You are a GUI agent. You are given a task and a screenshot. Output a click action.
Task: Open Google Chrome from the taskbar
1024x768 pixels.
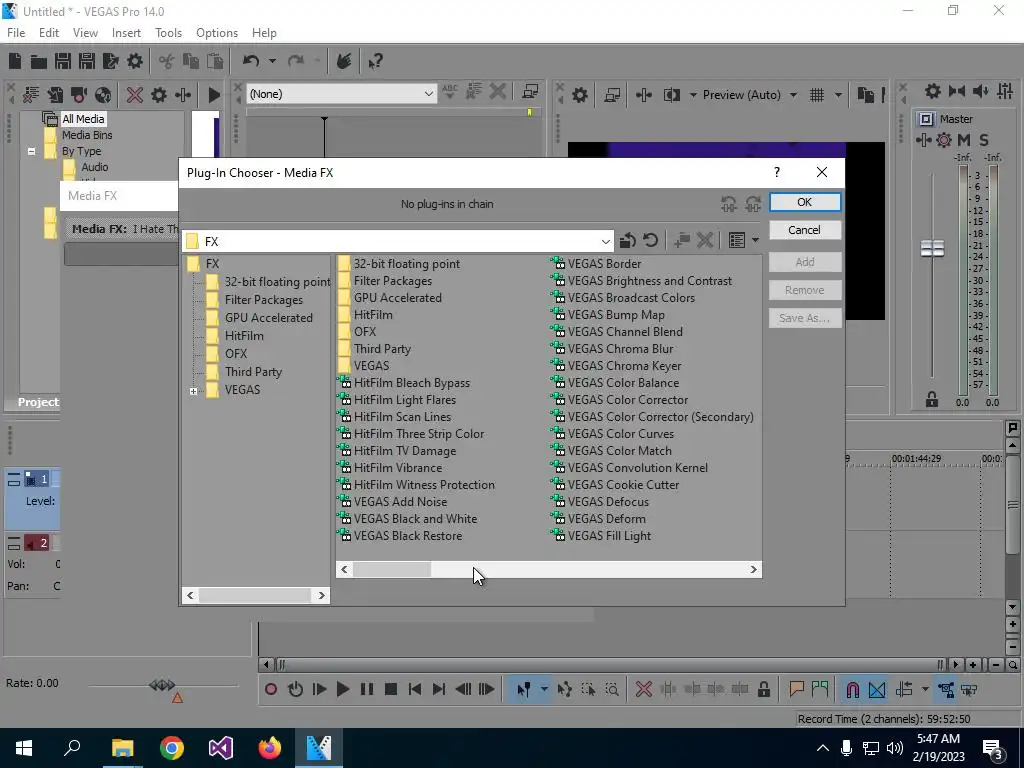click(172, 748)
